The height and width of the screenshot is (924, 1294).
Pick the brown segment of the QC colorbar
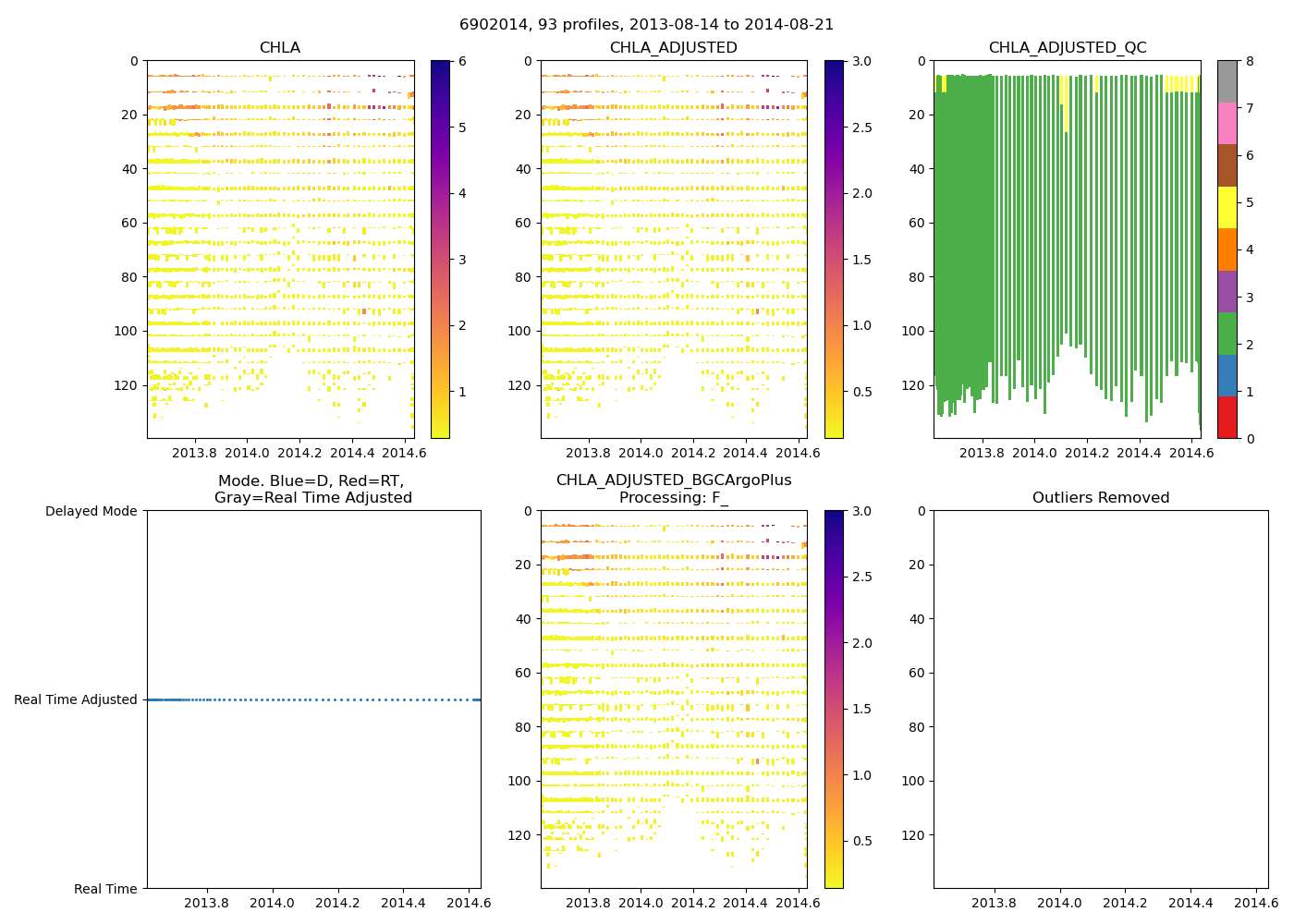pos(1227,165)
